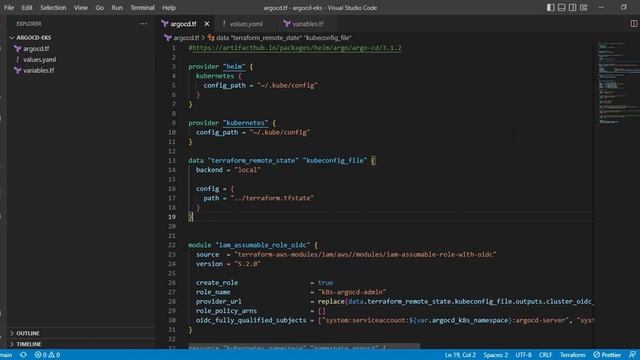Click synchronize changes icon in status bar
640x360 pixels.
pyautogui.click(x=23, y=355)
